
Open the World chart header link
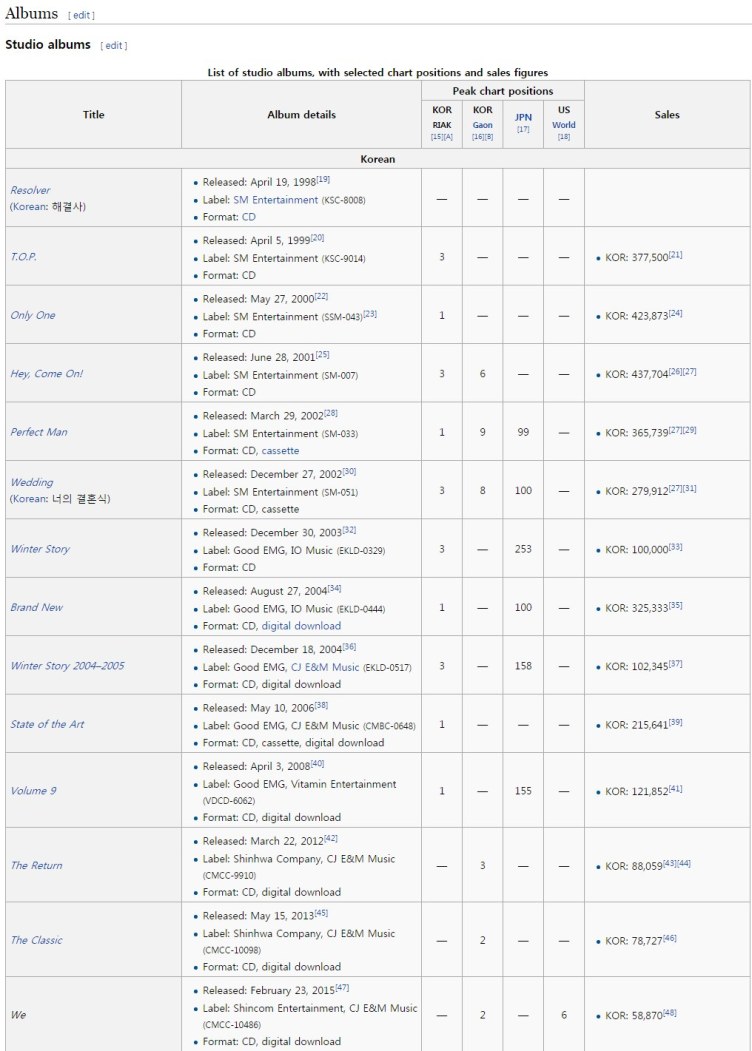pyautogui.click(x=564, y=125)
